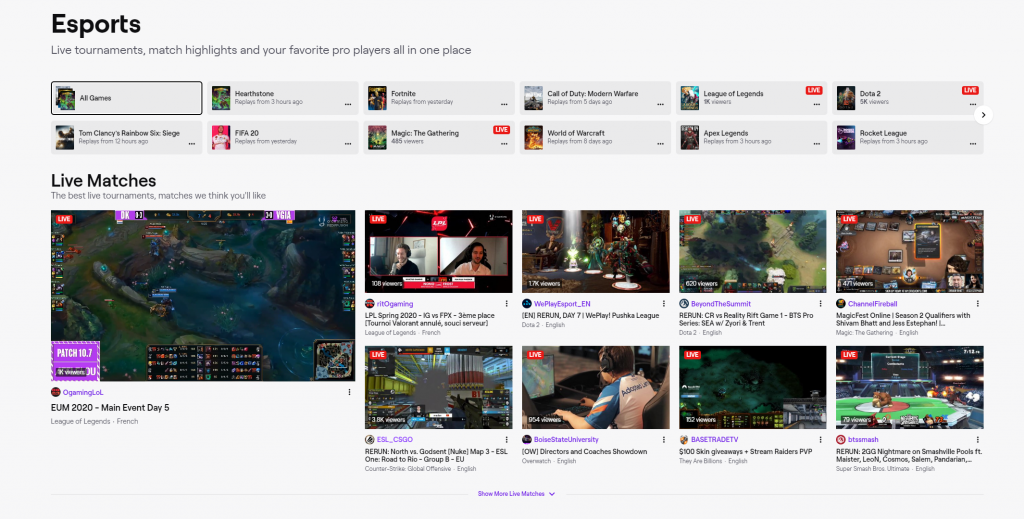Open the BTS Pro Series Dota thumbnail
1024x519 pixels.
click(x=752, y=251)
